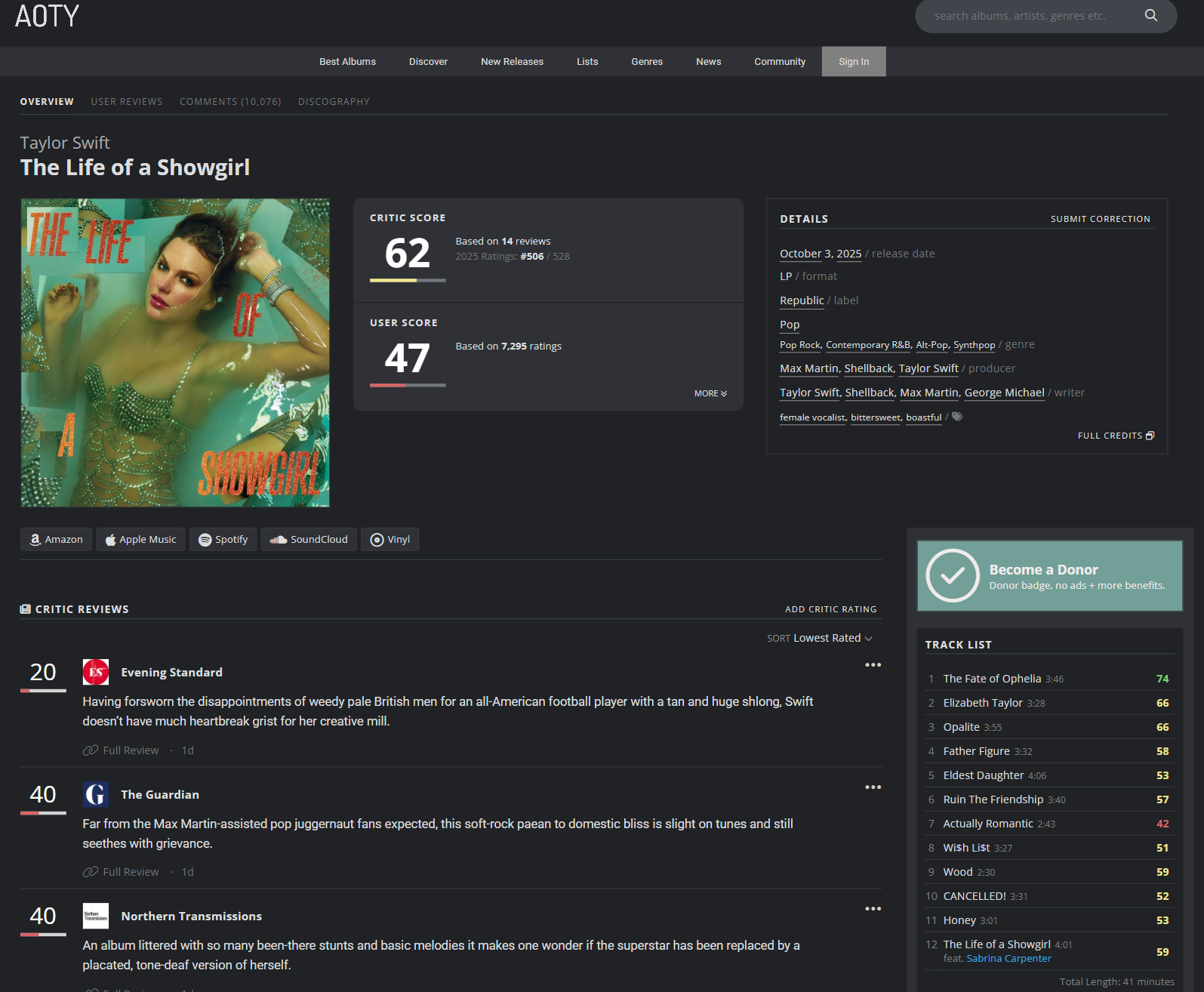This screenshot has height=992, width=1204.
Task: Listen on Spotify
Action: click(223, 539)
